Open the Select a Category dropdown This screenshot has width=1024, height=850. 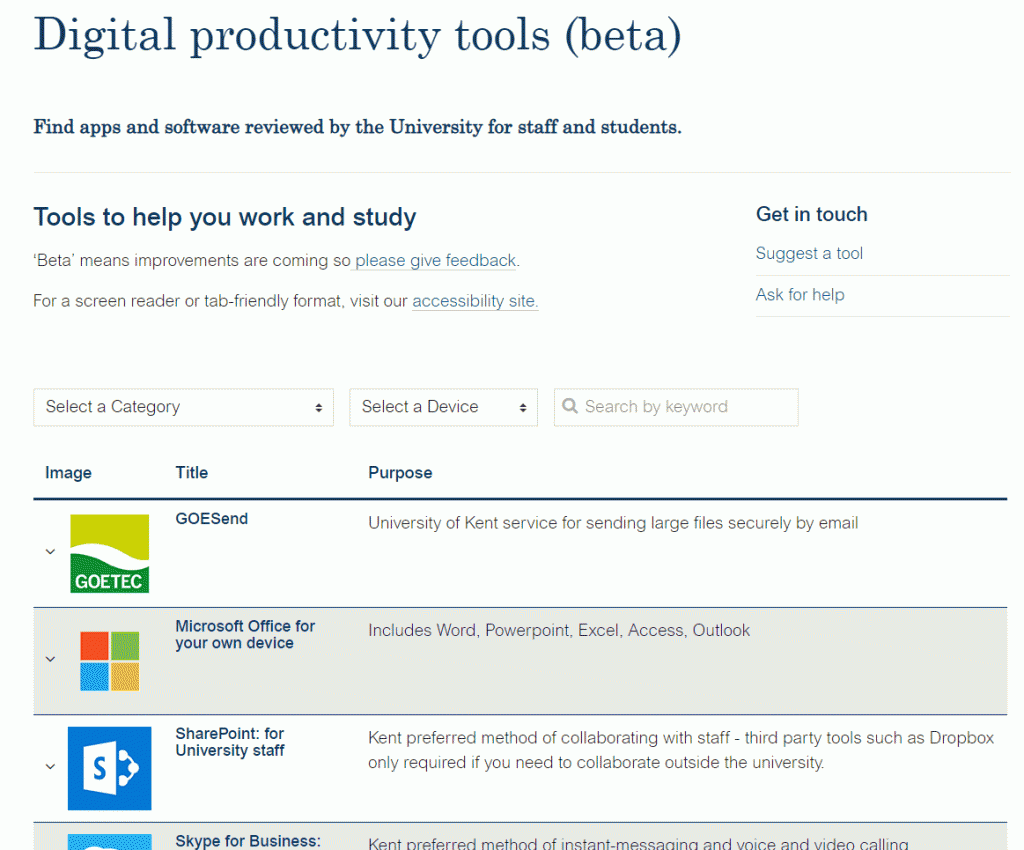tap(183, 407)
